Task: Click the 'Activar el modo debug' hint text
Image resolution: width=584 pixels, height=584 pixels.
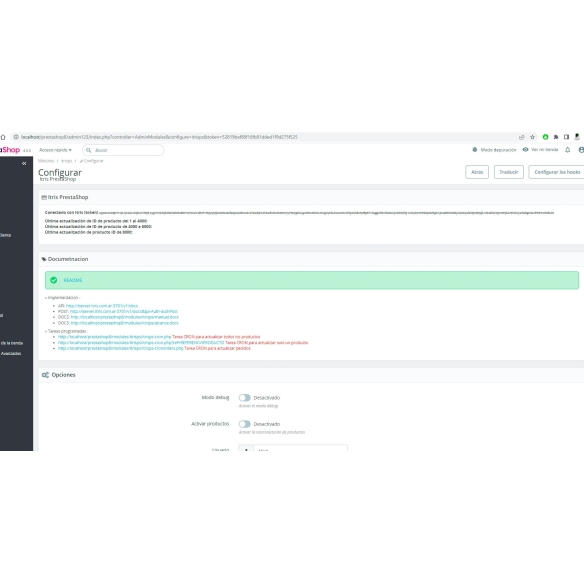Action: pos(258,406)
